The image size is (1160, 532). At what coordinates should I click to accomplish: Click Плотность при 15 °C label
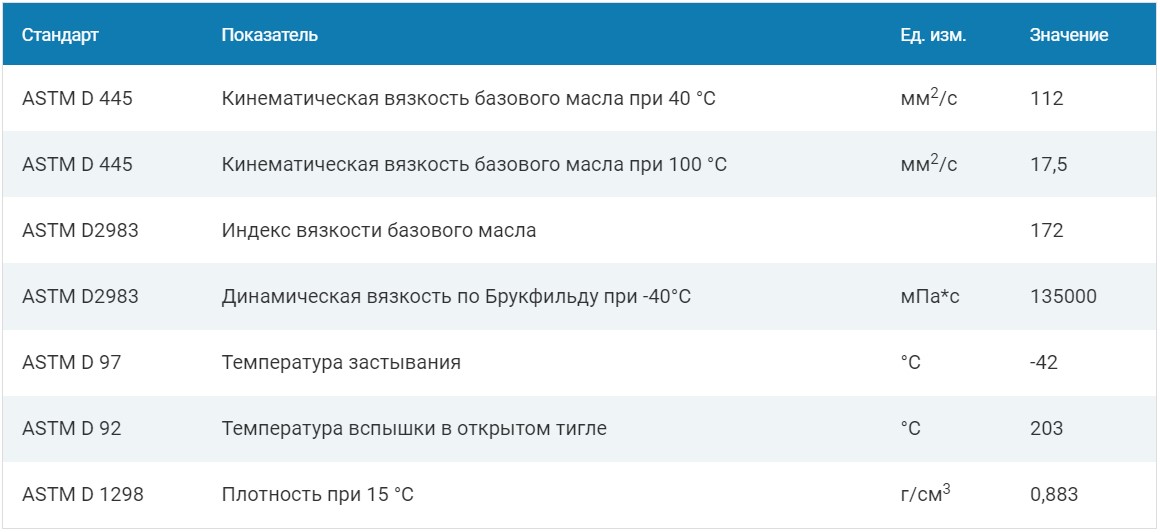click(317, 495)
